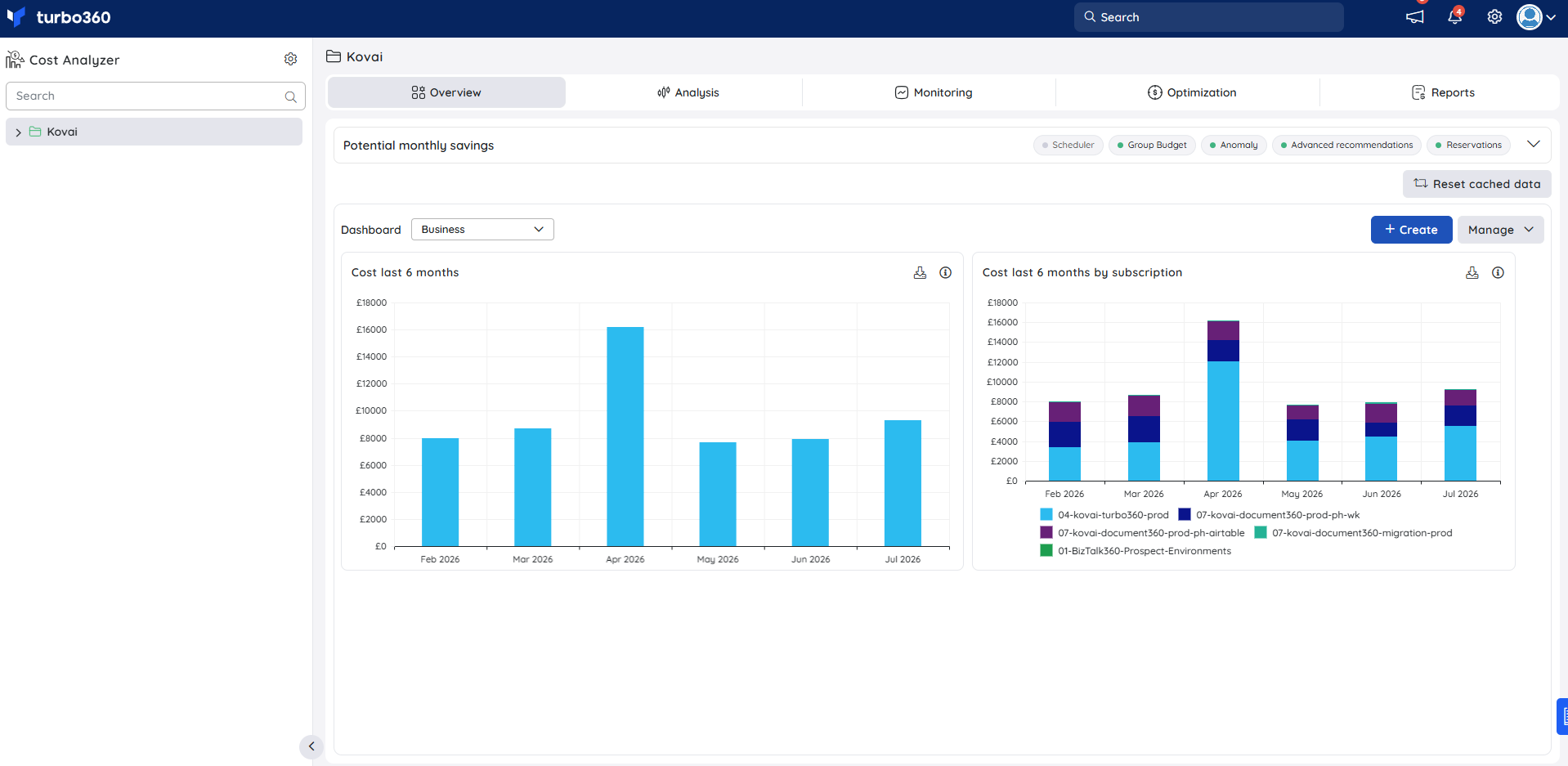This screenshot has height=766, width=1568.
Task: Download Cost last 6 months chart
Action: point(920,273)
